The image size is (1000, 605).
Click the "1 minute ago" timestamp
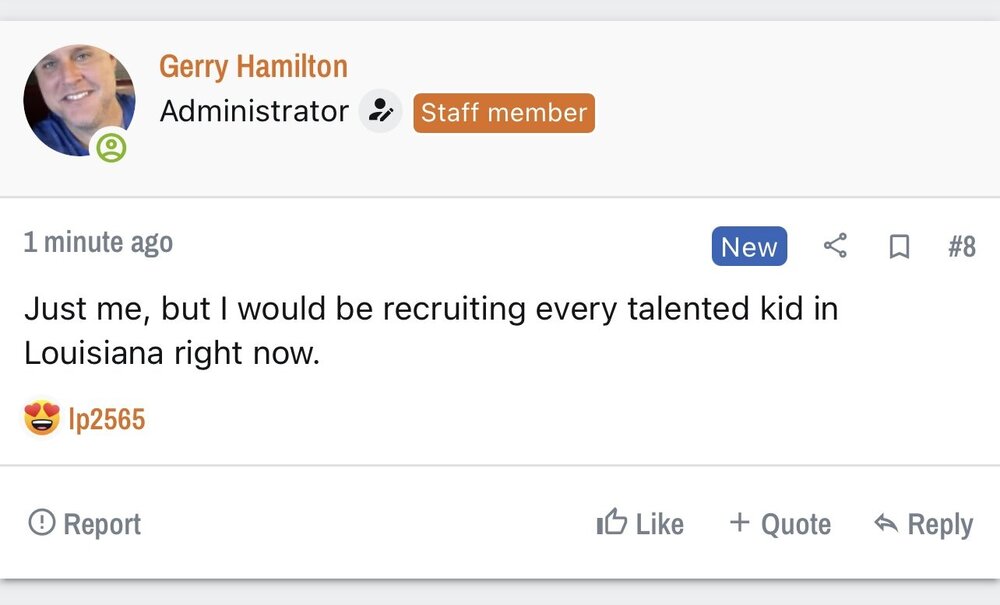(98, 242)
